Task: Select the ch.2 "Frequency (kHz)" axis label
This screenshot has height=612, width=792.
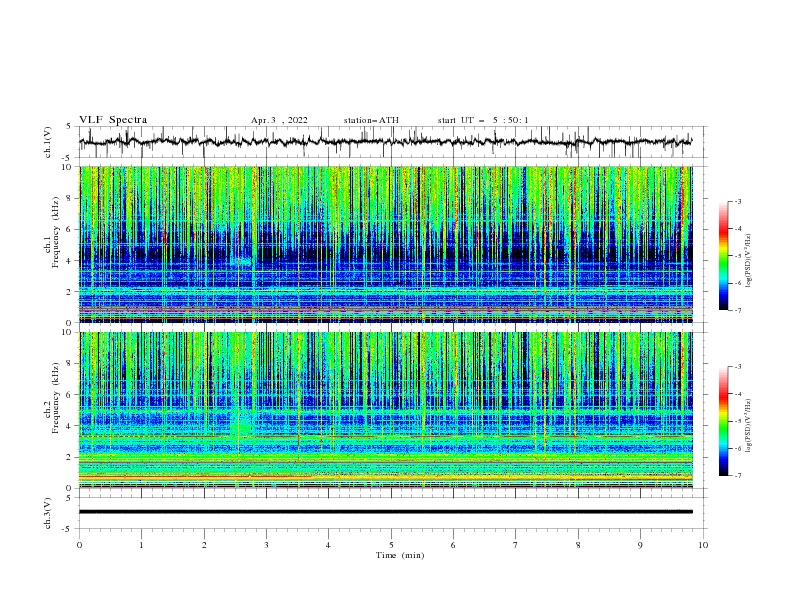Action: (x=55, y=398)
